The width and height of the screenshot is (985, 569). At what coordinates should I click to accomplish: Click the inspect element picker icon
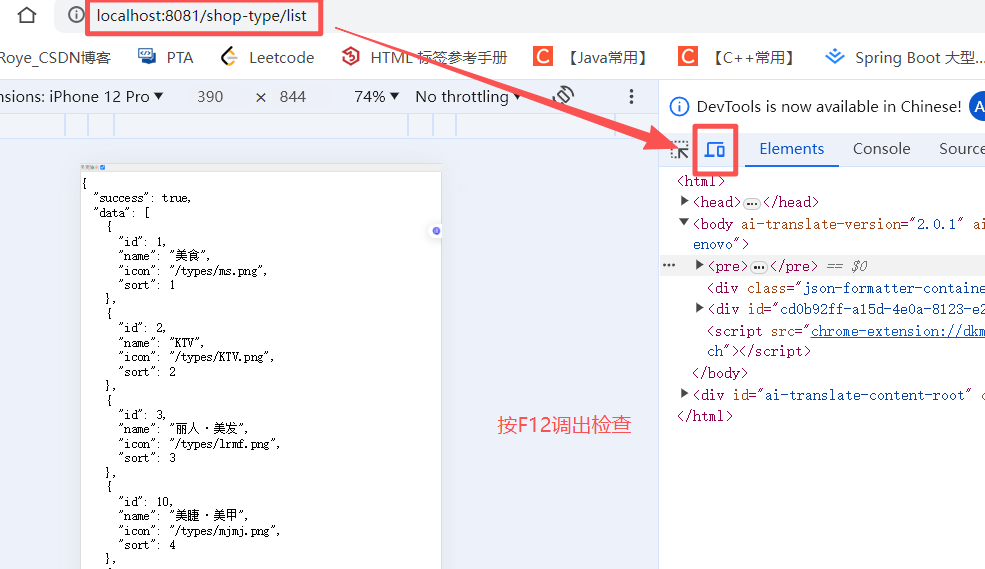679,149
